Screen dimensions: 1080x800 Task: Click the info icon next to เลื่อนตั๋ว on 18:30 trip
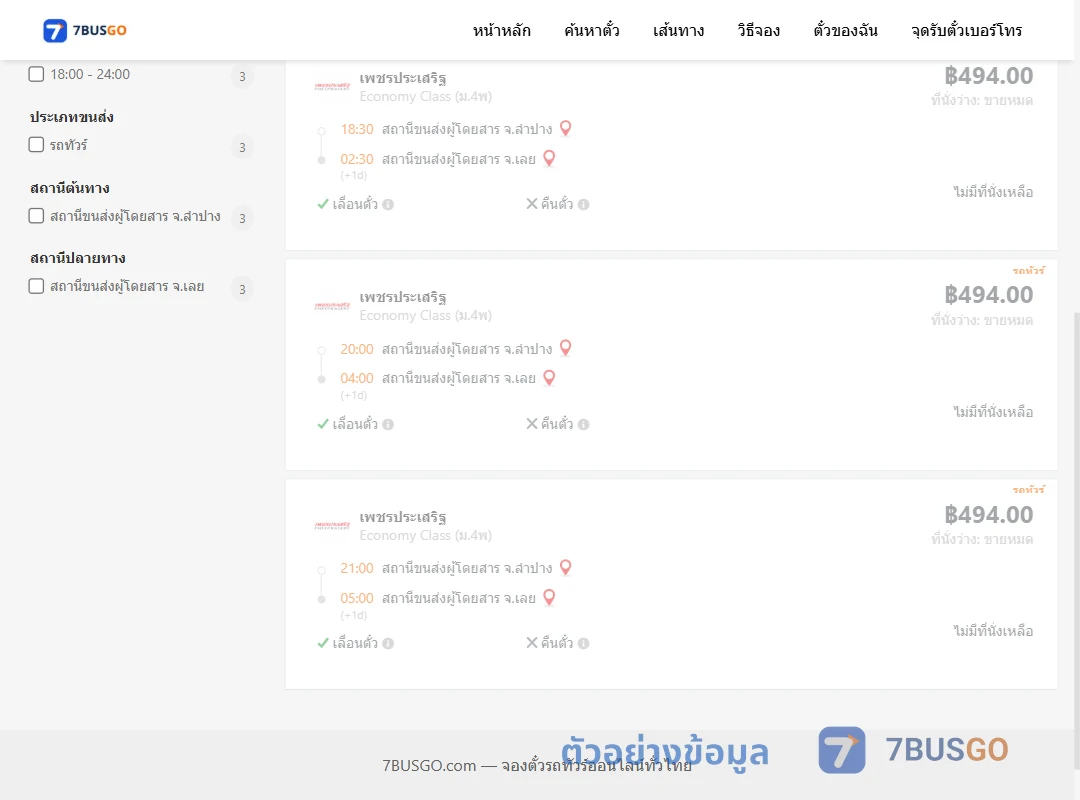[x=388, y=205]
